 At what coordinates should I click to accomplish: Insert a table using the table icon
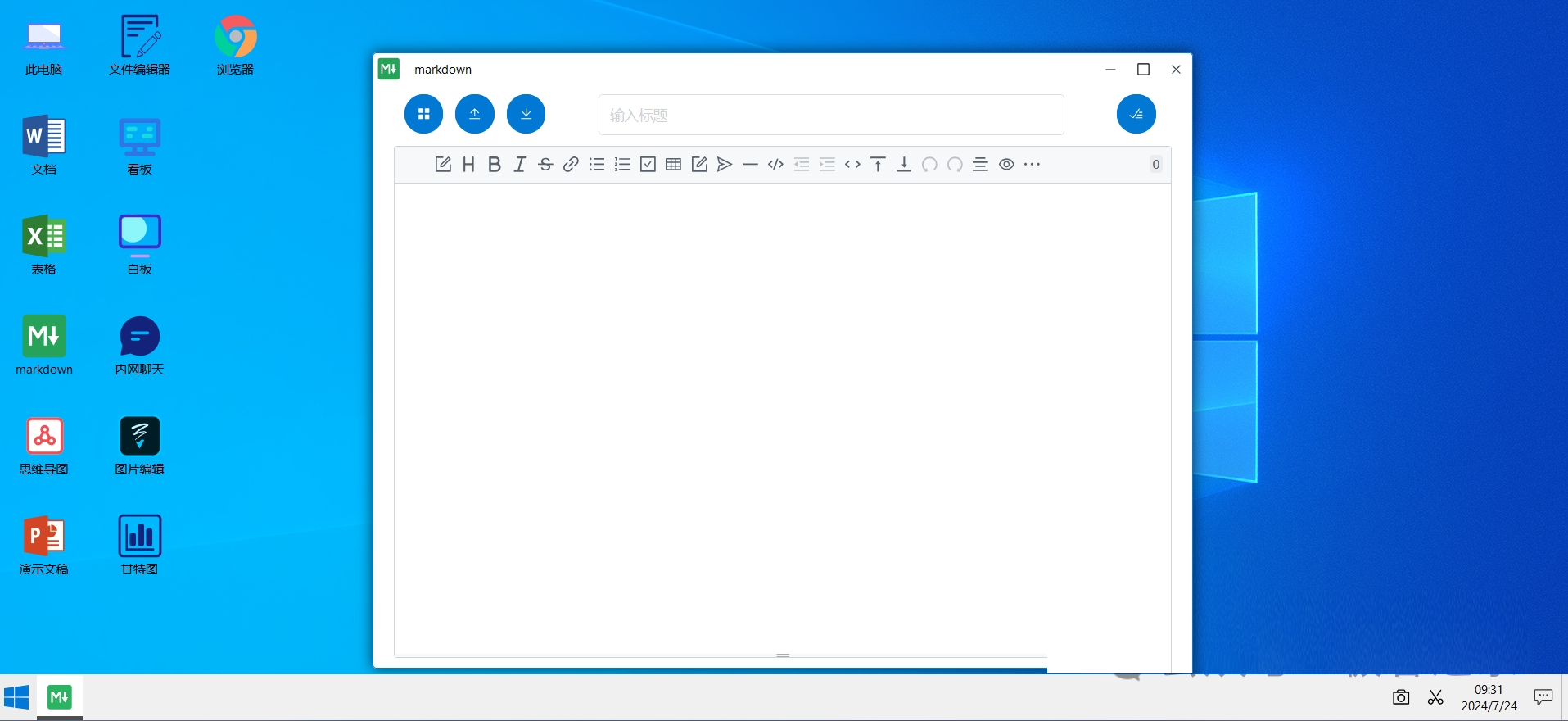click(673, 165)
